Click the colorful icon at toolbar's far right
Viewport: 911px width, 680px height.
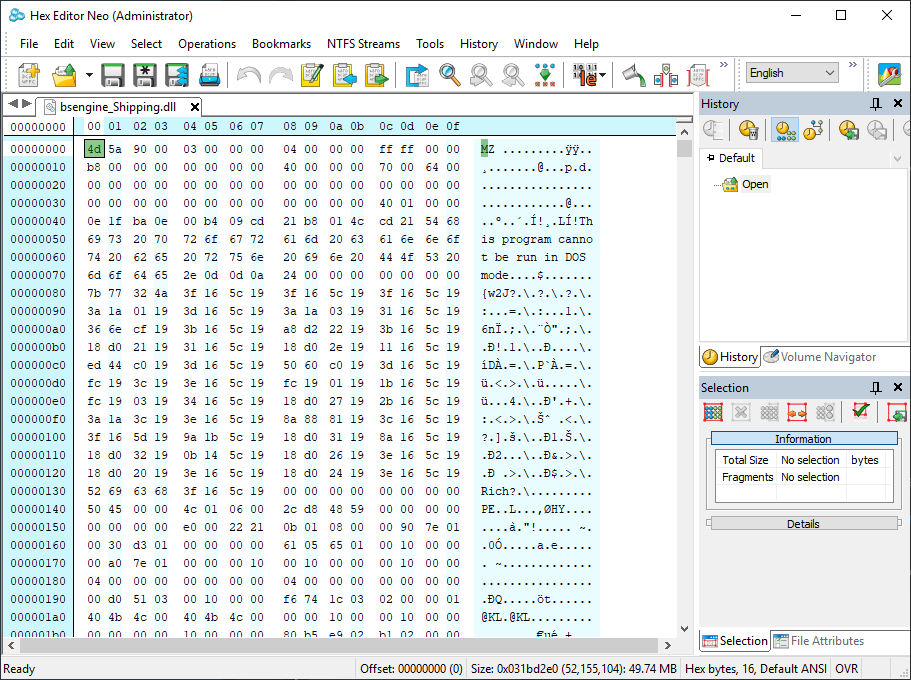click(x=888, y=74)
